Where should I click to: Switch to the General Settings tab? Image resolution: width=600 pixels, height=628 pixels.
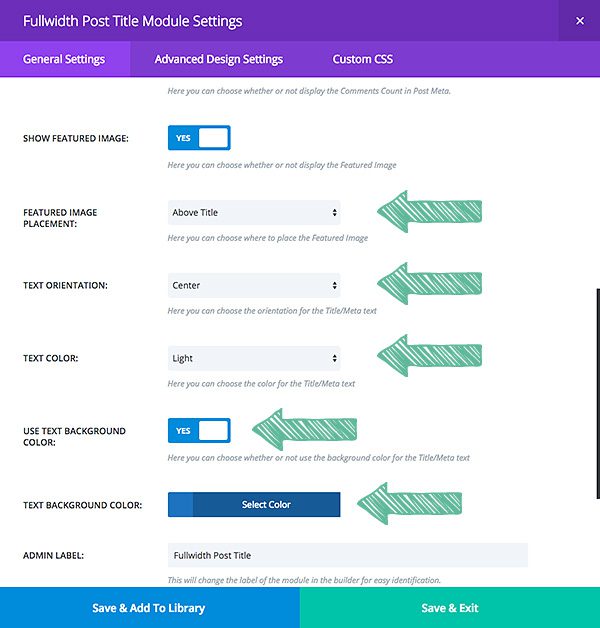[x=64, y=59]
